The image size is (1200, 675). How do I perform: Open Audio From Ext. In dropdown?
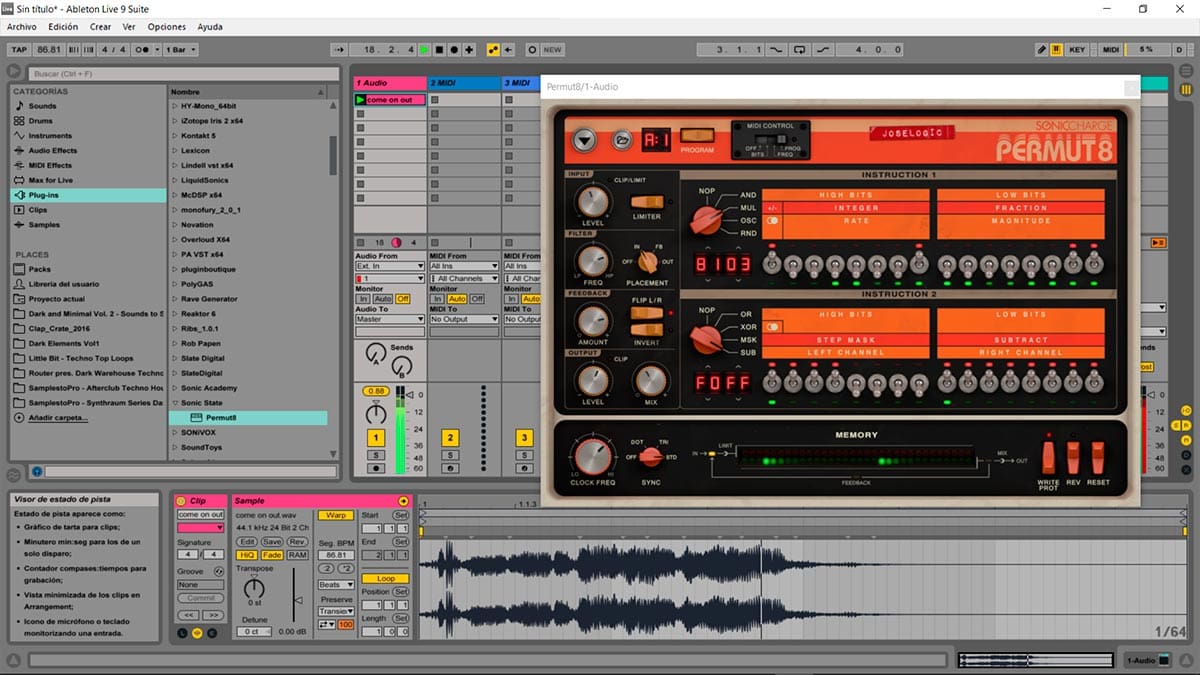point(391,267)
